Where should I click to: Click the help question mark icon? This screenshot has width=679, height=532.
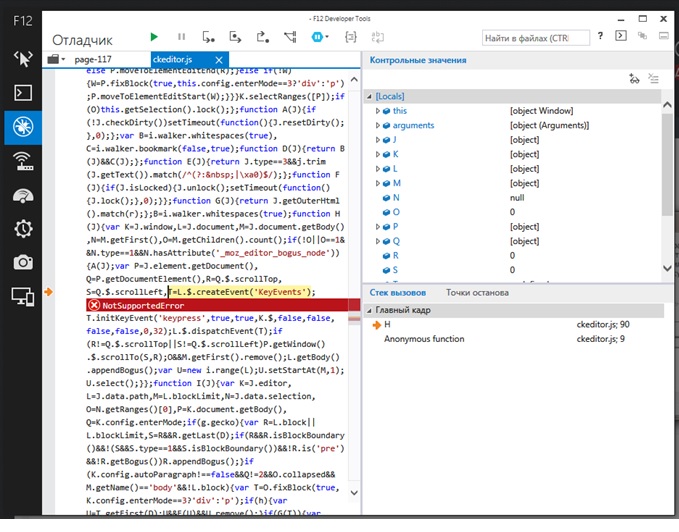click(600, 36)
